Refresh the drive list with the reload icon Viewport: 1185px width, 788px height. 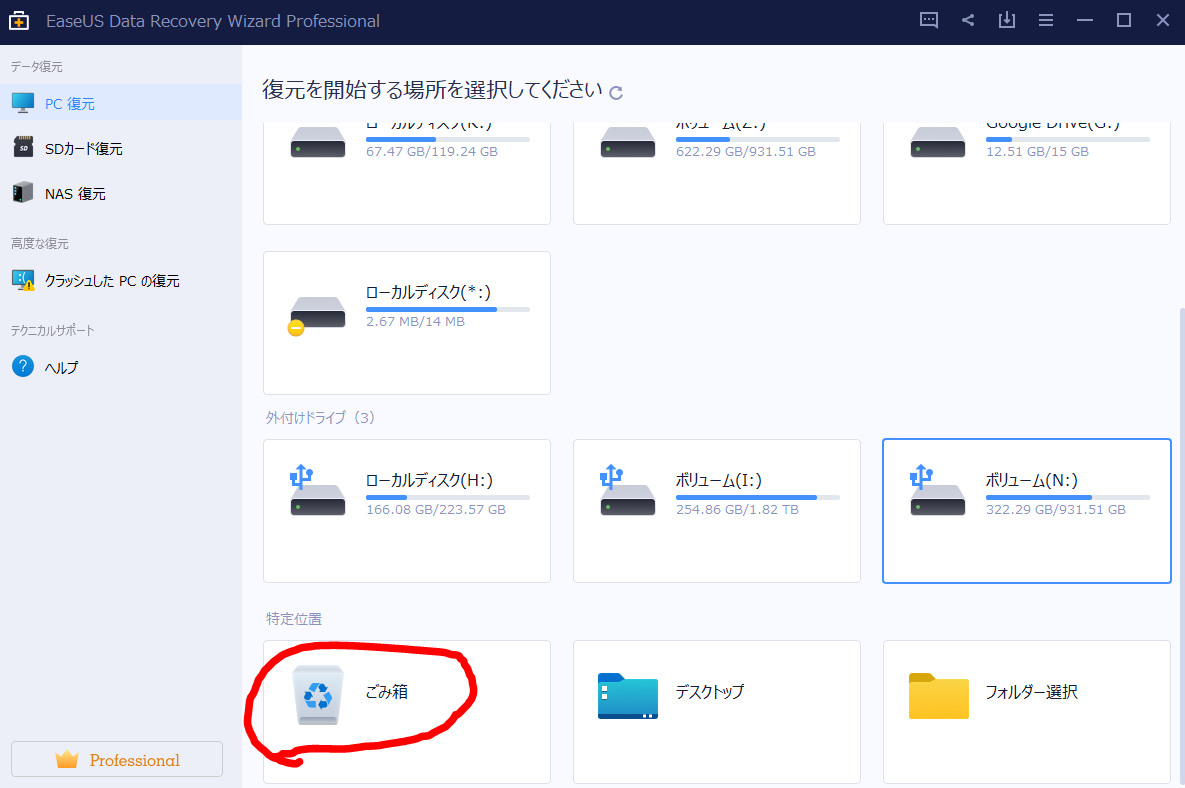616,93
